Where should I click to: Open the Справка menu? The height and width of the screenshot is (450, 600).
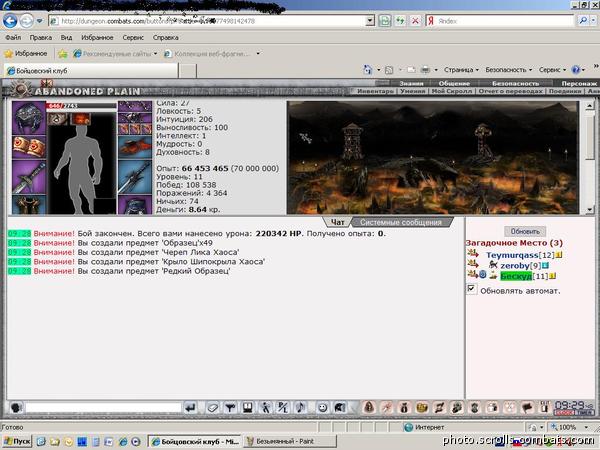[166, 38]
